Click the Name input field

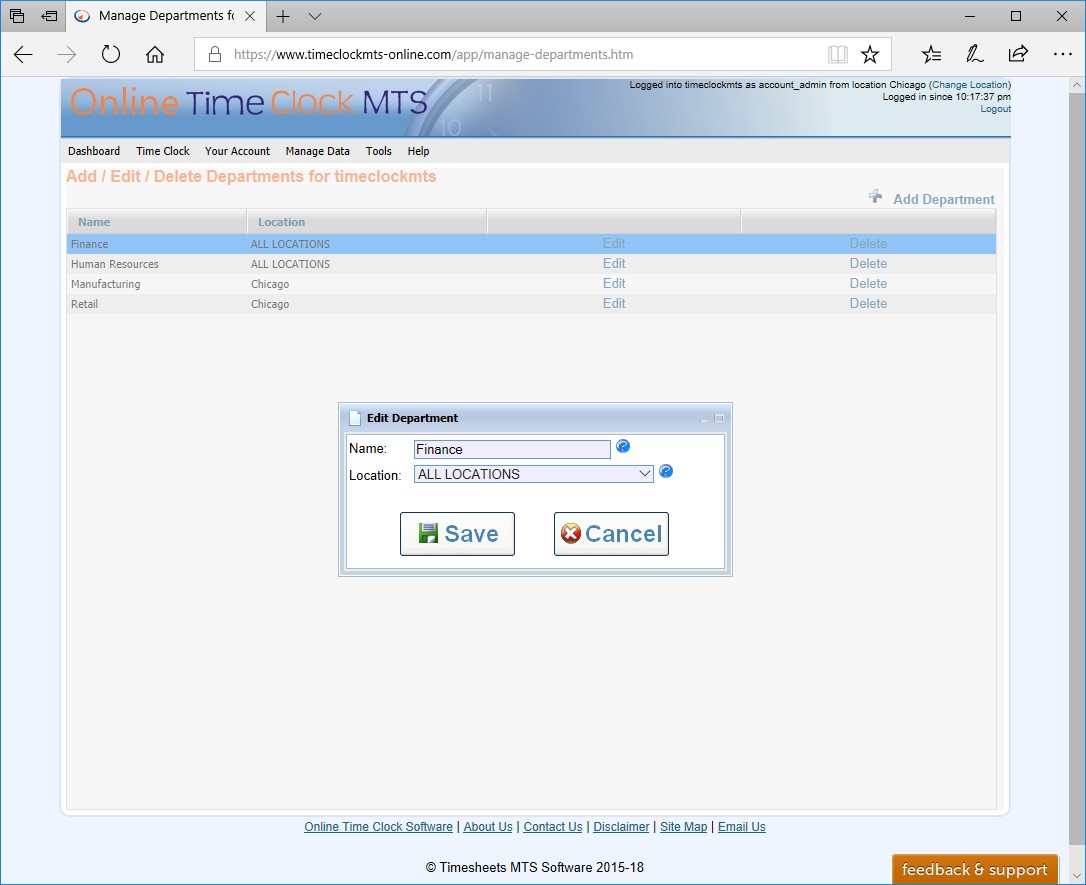(512, 449)
